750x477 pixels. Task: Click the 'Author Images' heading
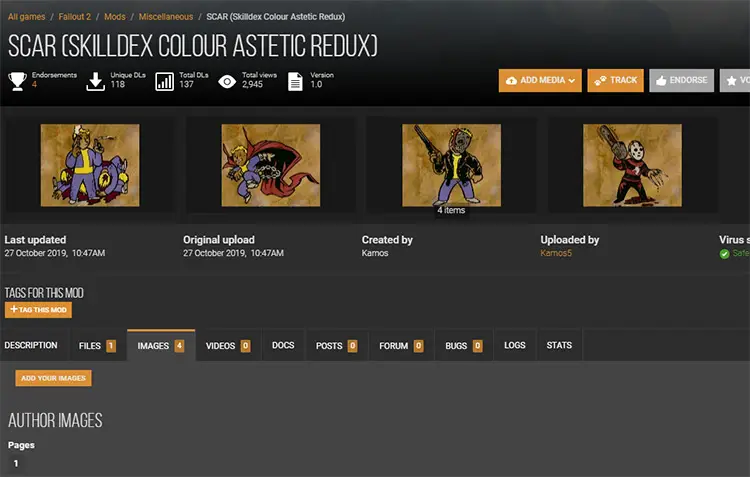(x=55, y=421)
